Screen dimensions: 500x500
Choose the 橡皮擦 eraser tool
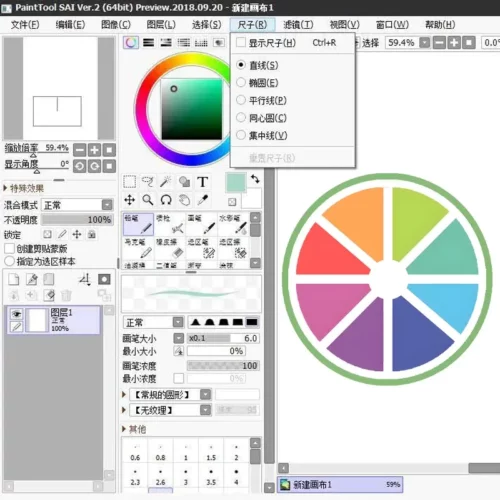tap(170, 248)
